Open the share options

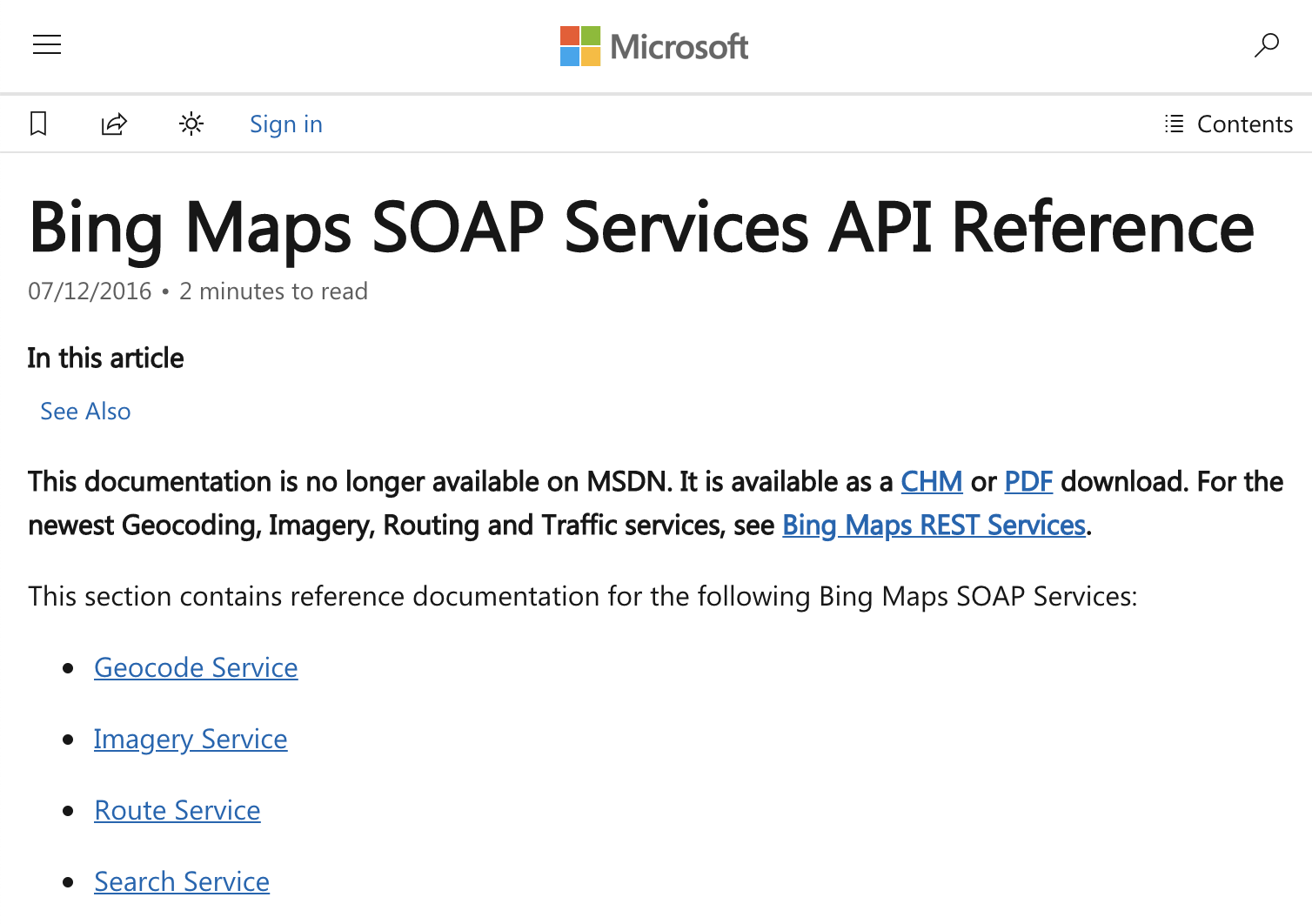pyautogui.click(x=113, y=124)
